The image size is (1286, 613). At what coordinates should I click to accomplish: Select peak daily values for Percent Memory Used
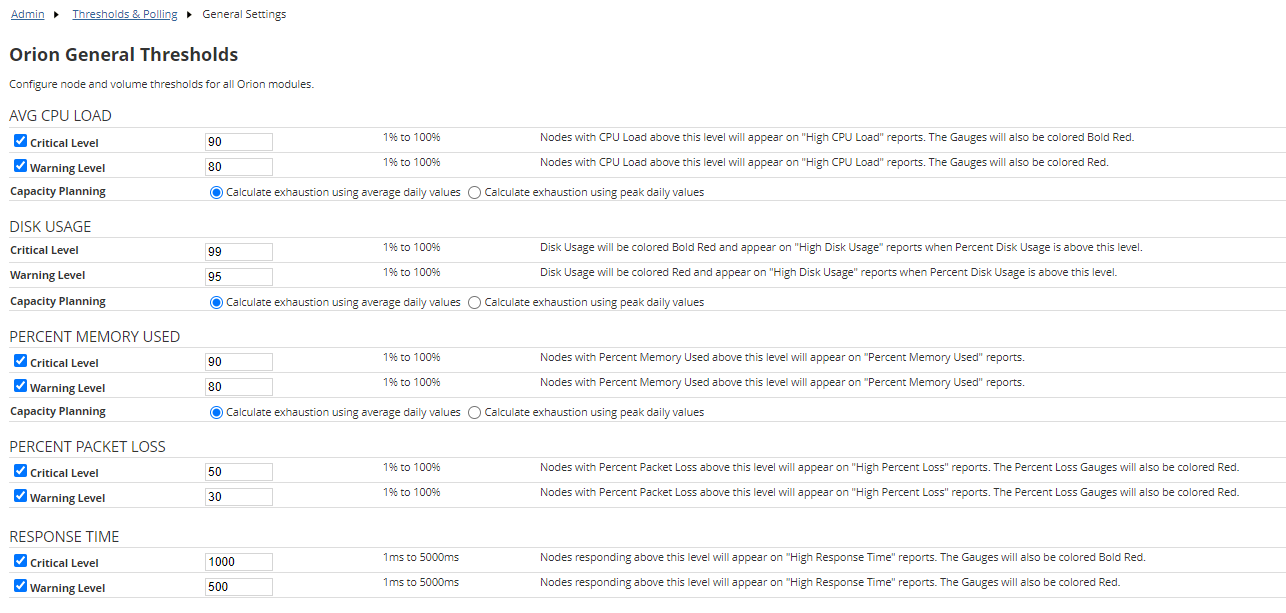(x=475, y=412)
